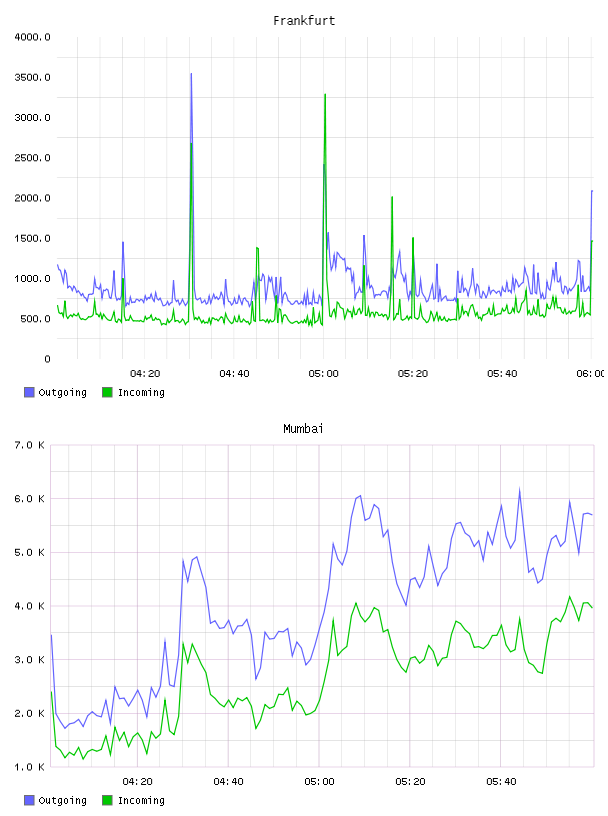
Task: Click Mumbai Incoming green legend swatch
Action: 107,800
